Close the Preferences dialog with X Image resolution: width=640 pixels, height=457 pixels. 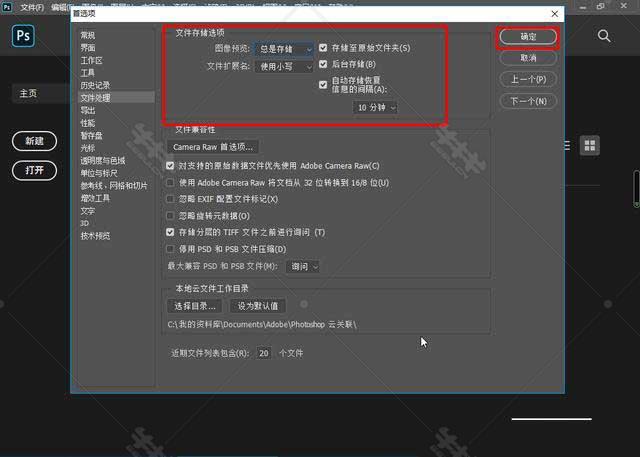555,14
